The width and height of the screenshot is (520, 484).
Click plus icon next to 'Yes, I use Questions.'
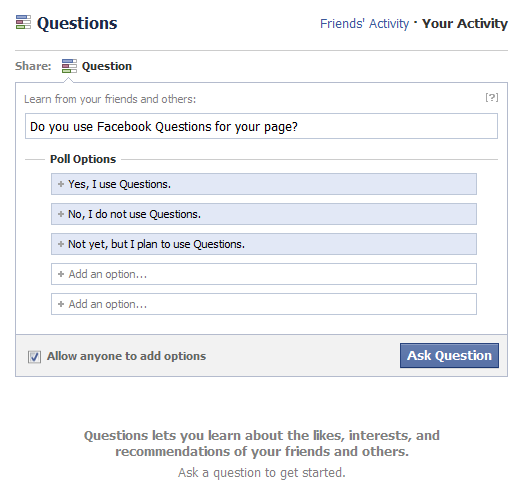point(61,184)
